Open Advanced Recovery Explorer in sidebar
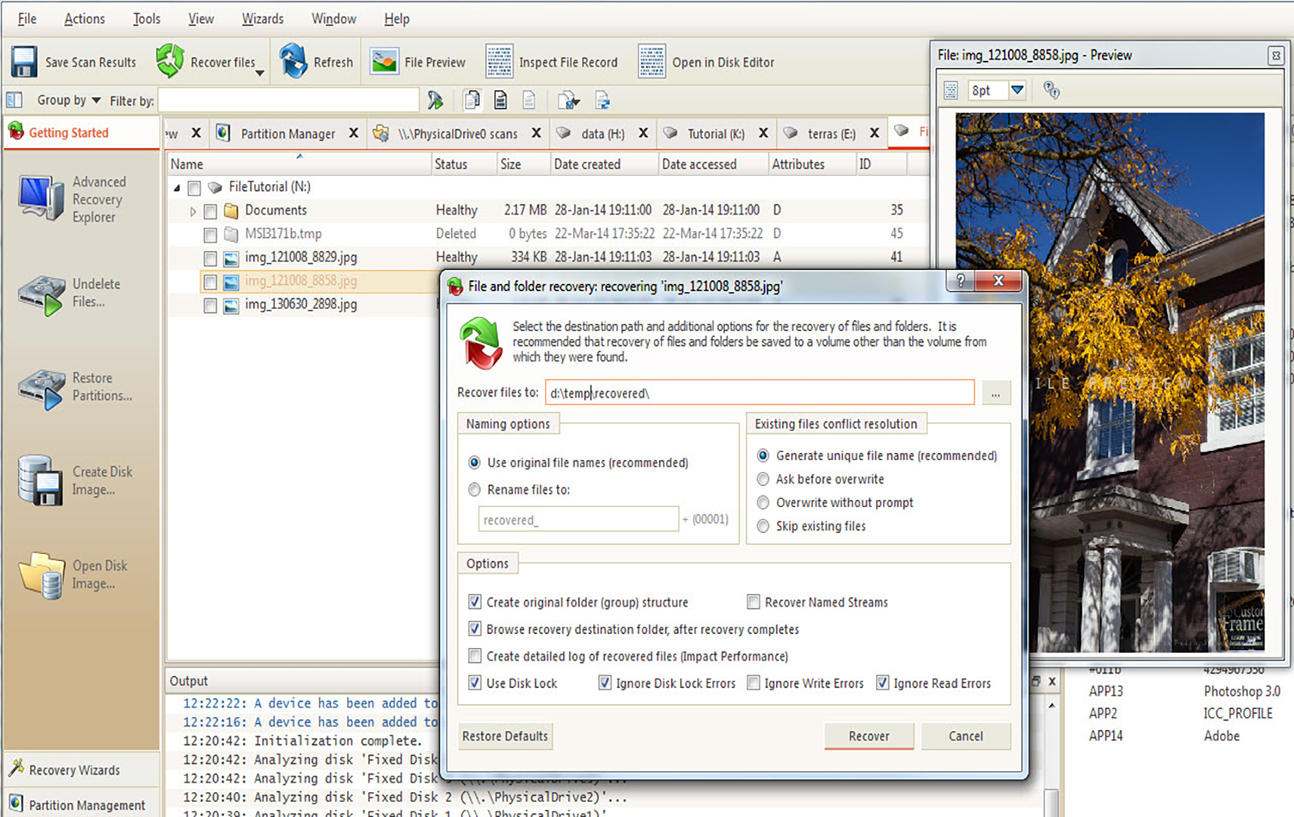The width and height of the screenshot is (1294, 817). tap(42, 199)
